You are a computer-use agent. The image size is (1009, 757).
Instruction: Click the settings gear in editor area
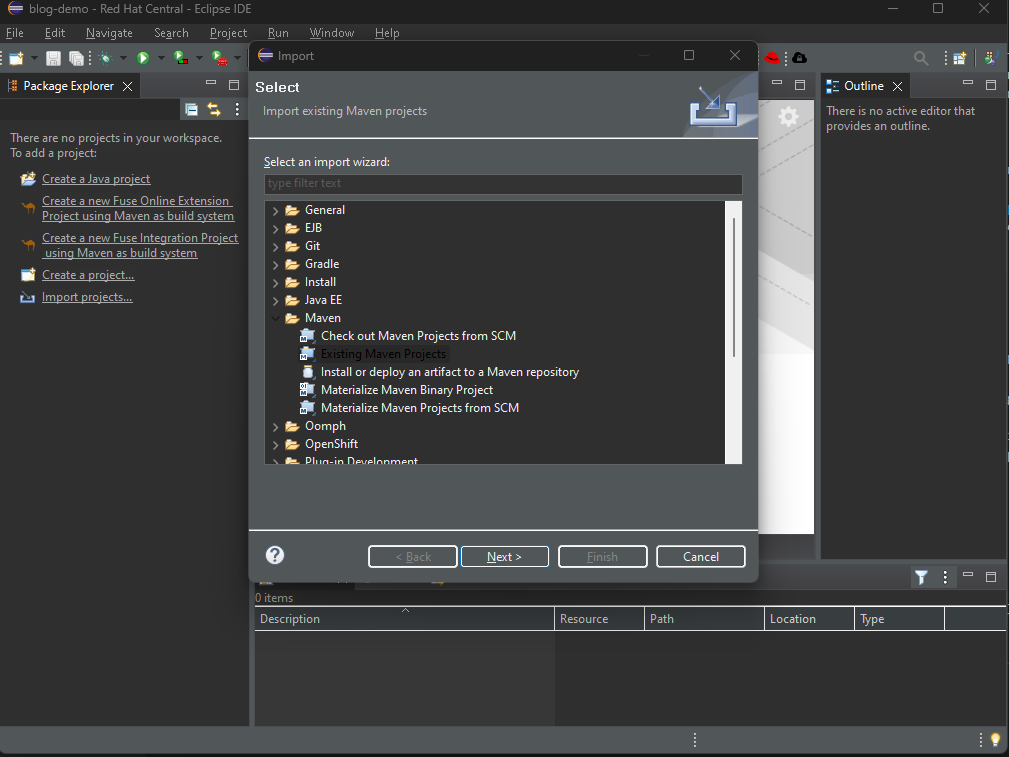pyautogui.click(x=788, y=117)
